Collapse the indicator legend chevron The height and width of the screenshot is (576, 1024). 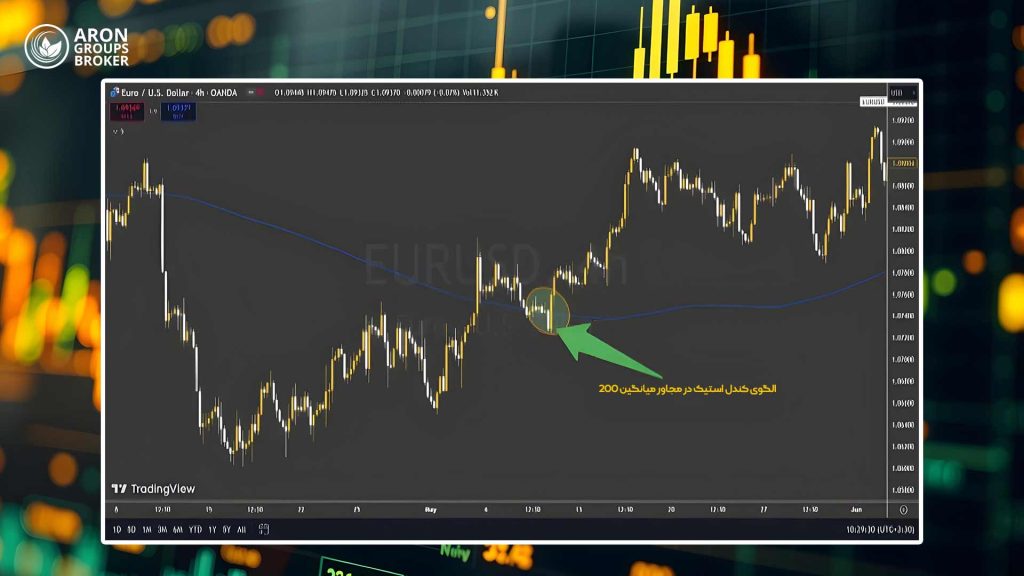(115, 131)
